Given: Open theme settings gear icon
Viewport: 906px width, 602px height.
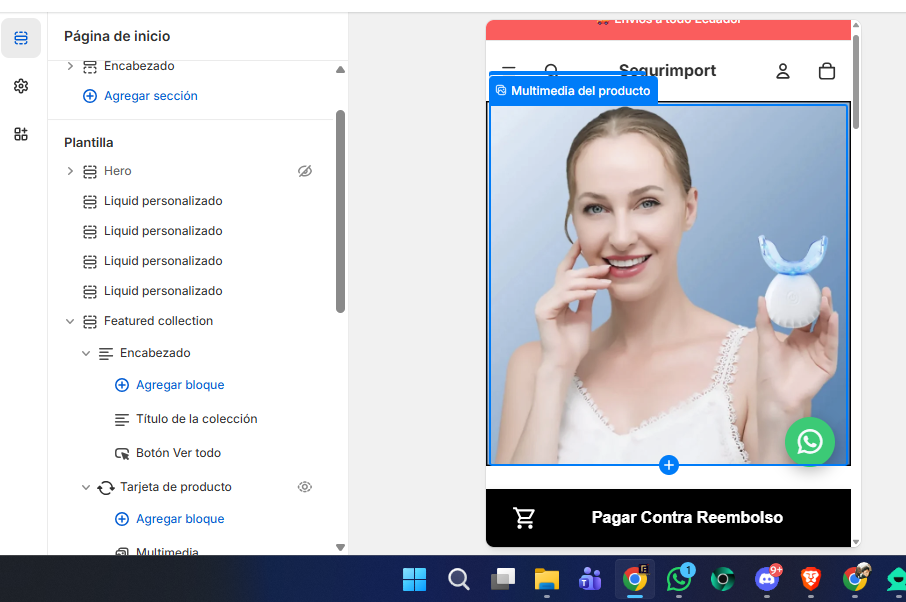Looking at the screenshot, I should [x=21, y=86].
